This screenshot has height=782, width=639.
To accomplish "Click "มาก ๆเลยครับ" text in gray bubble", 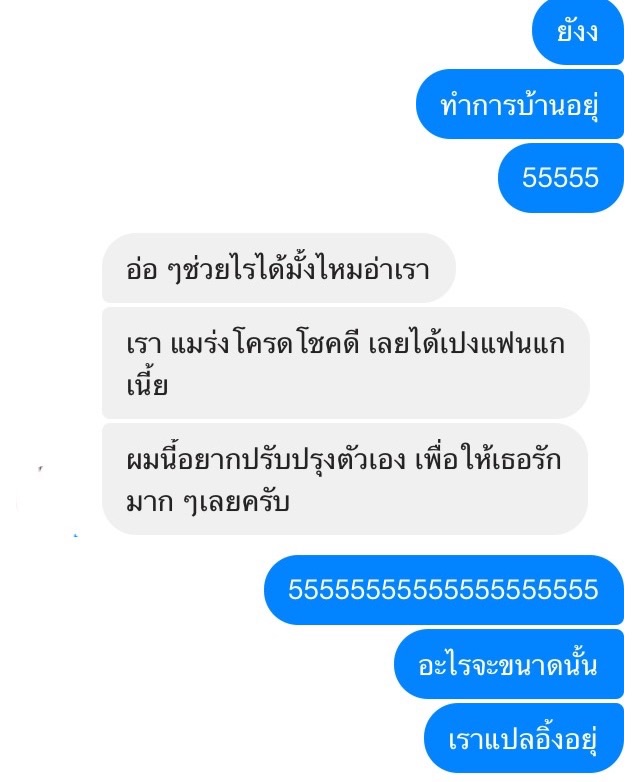I will [208, 501].
